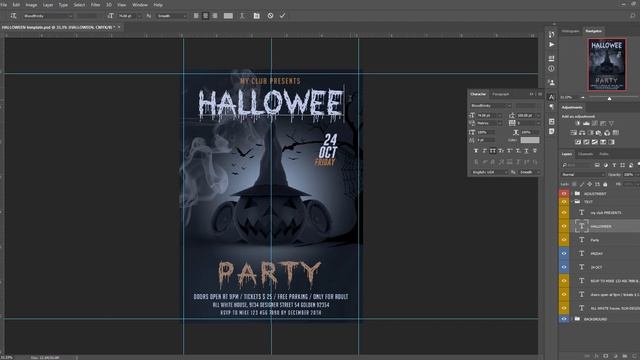Switch to Channels tab
Viewport: 640px width, 360px height.
pos(585,154)
